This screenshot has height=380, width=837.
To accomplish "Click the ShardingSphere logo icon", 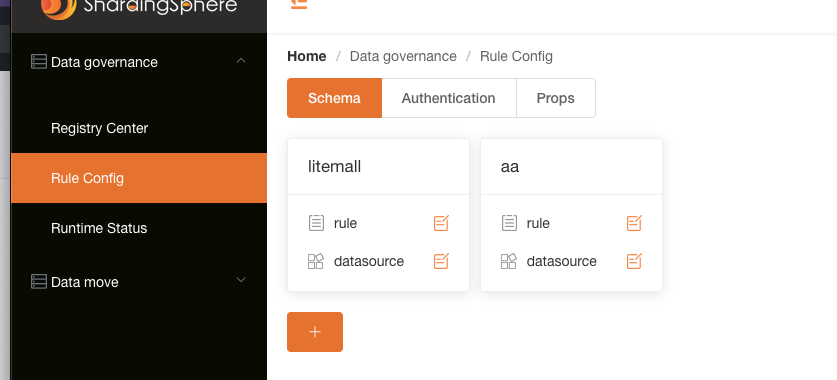I will 58,9.
